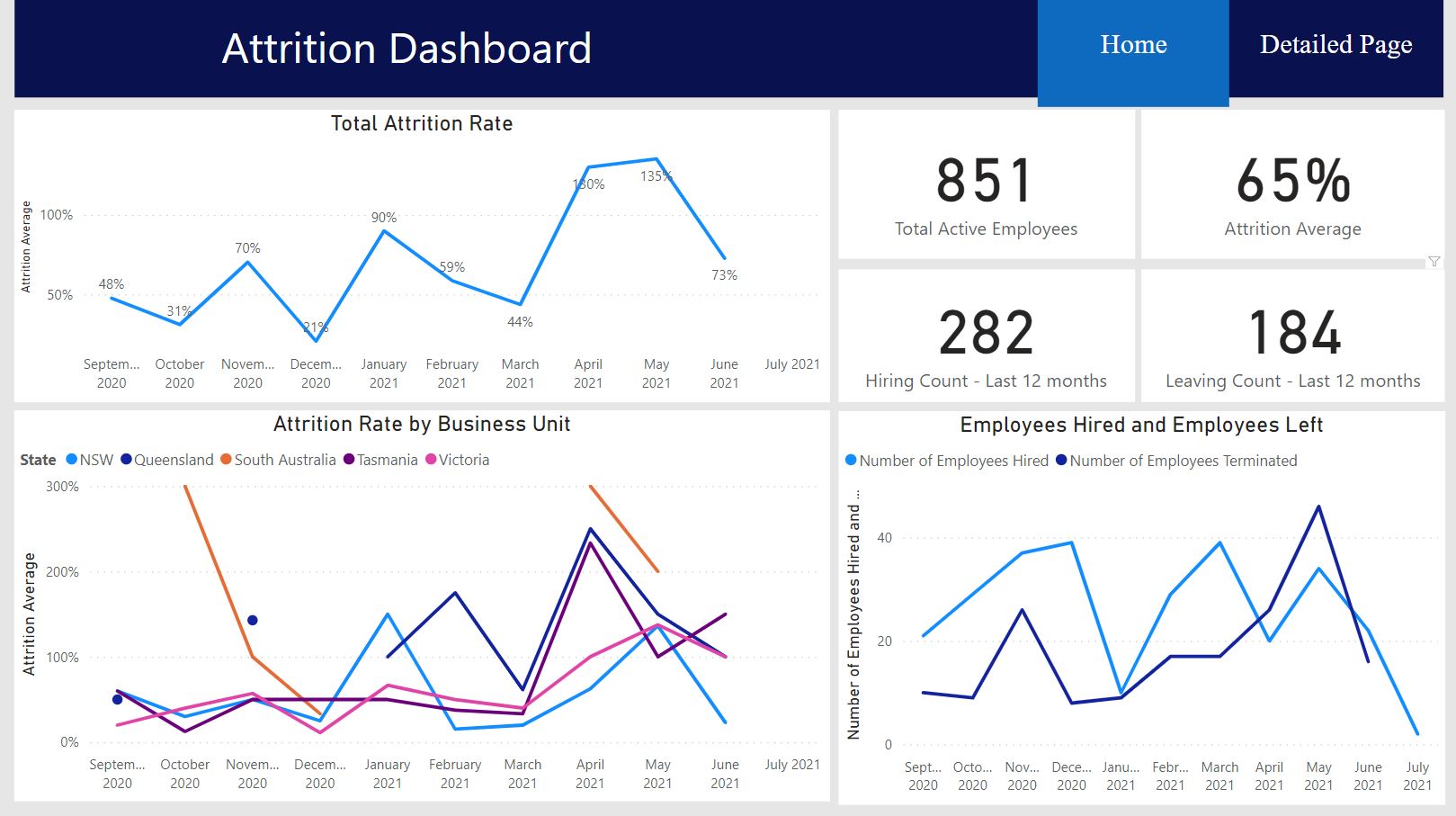This screenshot has height=816, width=1456.
Task: Click the Victoria legend marker dot
Action: (x=431, y=460)
